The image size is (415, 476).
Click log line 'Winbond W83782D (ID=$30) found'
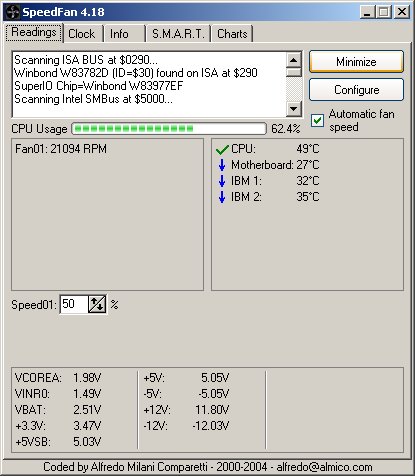tap(136, 73)
